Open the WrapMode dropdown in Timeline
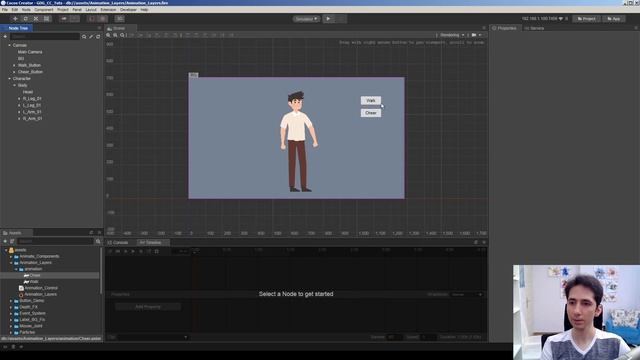Image resolution: width=640 pixels, height=360 pixels. pyautogui.click(x=467, y=294)
